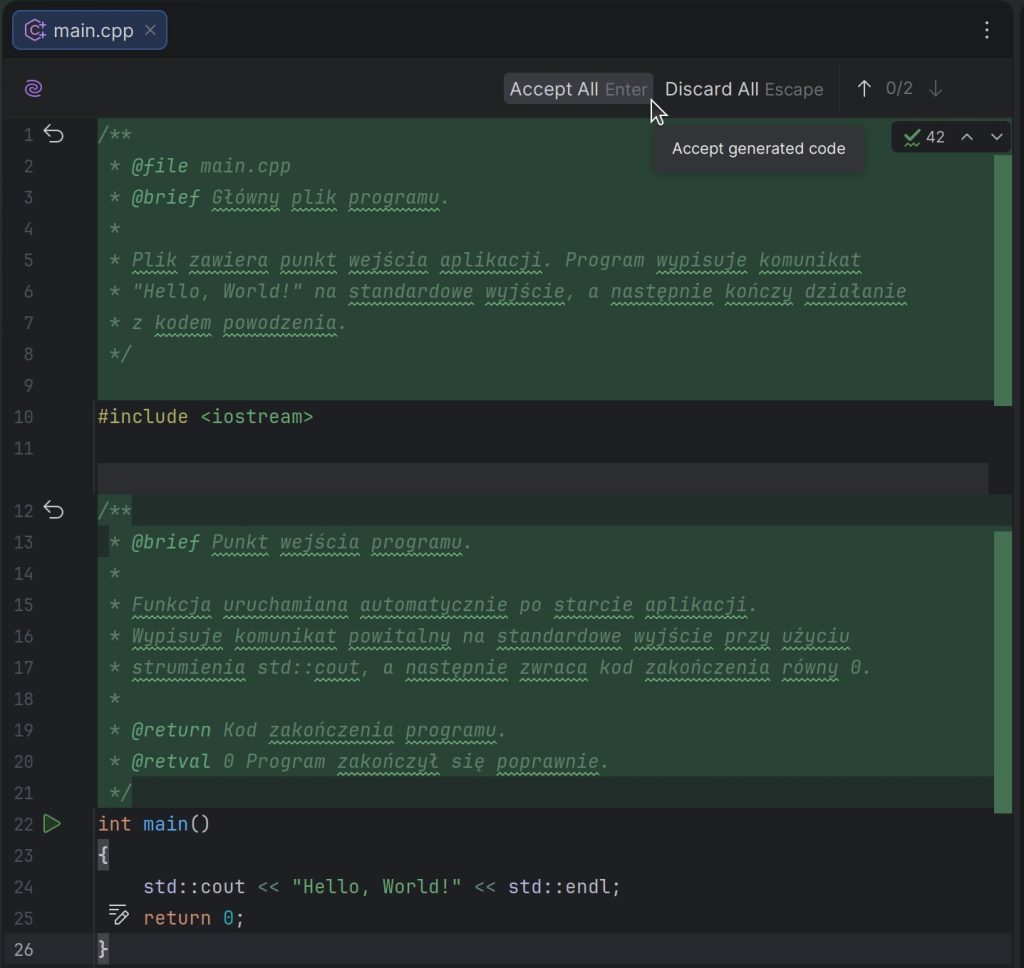This screenshot has width=1024, height=968.
Task: Click the #include <iostream> line
Action: point(206,417)
